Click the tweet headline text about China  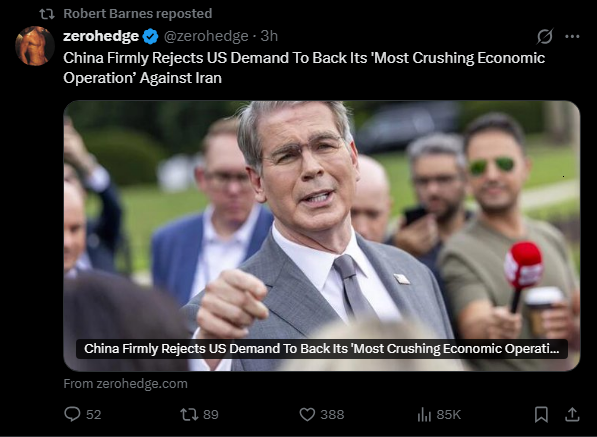pos(304,68)
